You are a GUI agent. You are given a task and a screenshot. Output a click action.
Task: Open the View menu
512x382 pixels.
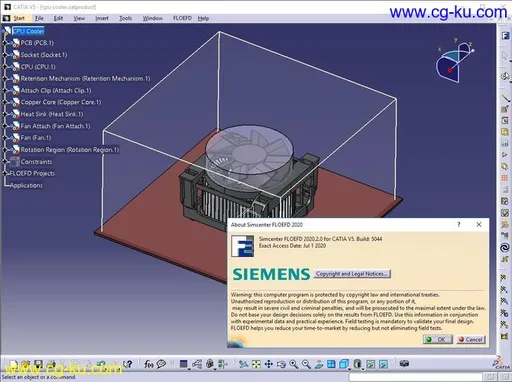point(79,18)
